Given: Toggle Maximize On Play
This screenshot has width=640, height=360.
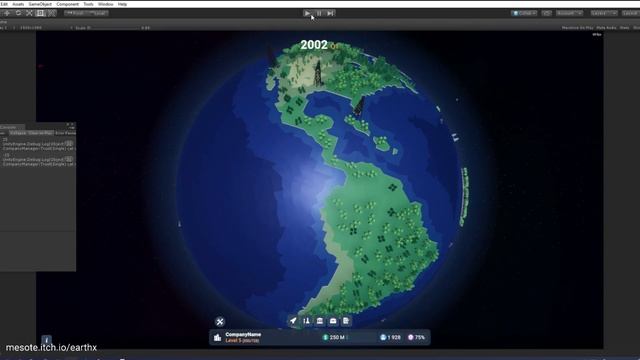Looking at the screenshot, I should coord(577,28).
